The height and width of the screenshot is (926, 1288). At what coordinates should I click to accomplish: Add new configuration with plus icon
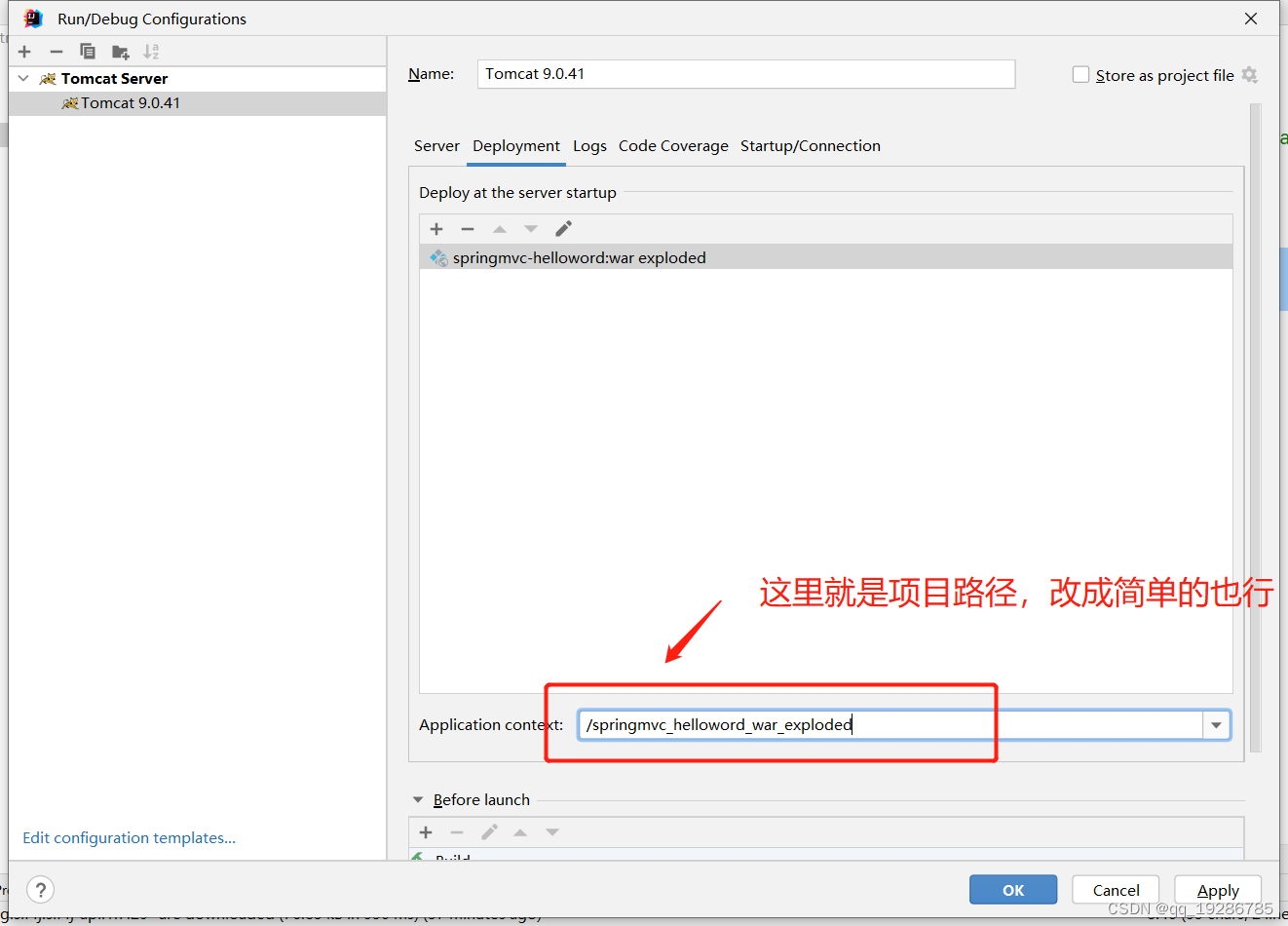click(25, 52)
